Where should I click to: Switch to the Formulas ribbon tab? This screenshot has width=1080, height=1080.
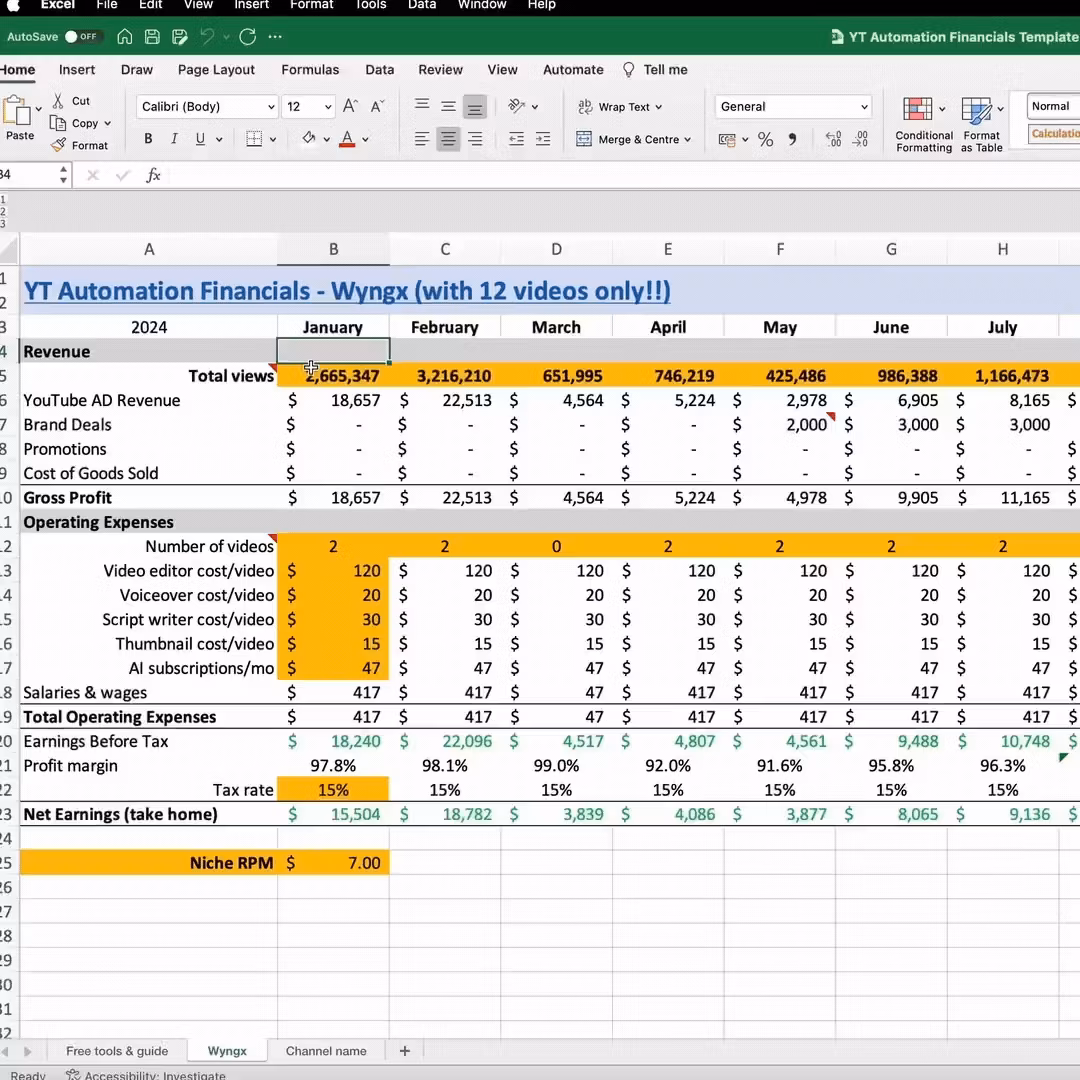click(x=310, y=70)
